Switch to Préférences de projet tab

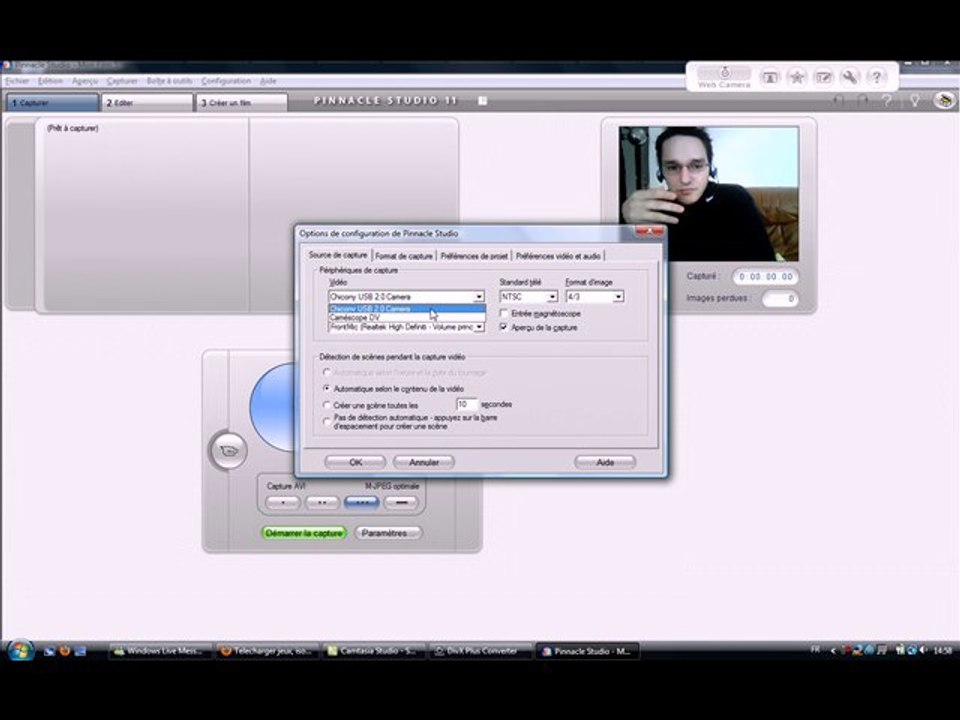(x=474, y=256)
